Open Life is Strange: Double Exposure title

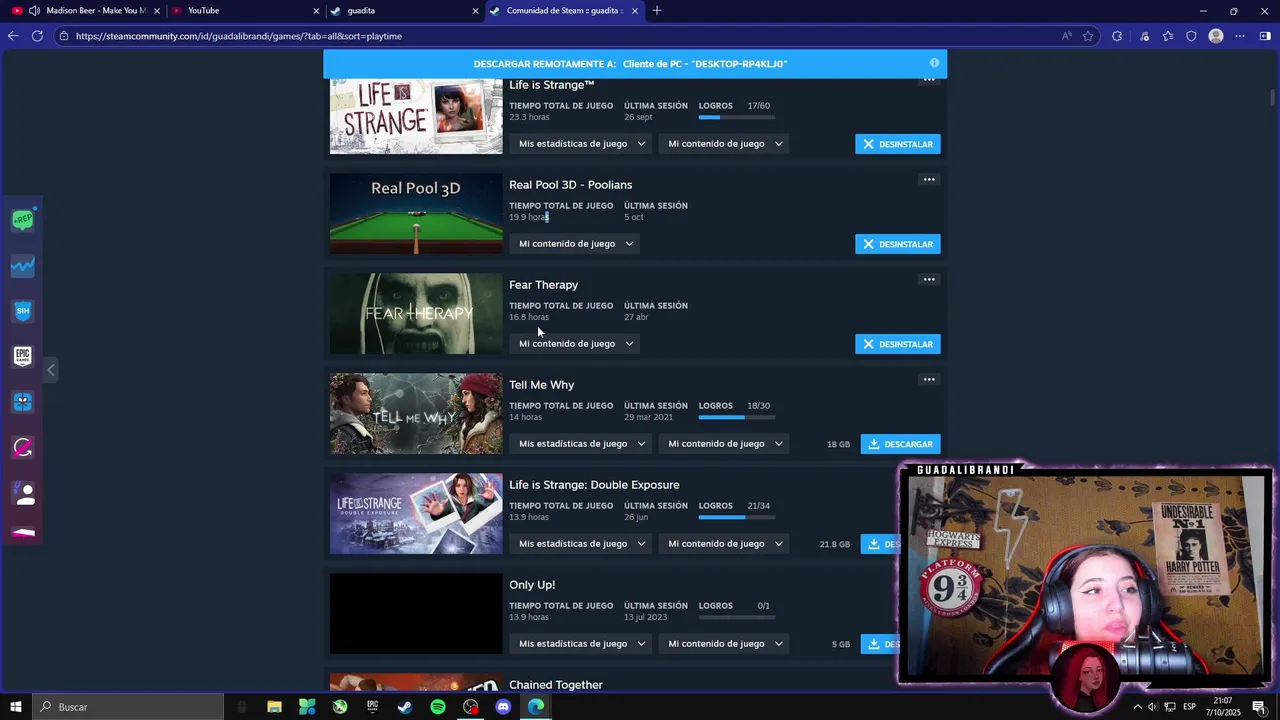click(594, 485)
